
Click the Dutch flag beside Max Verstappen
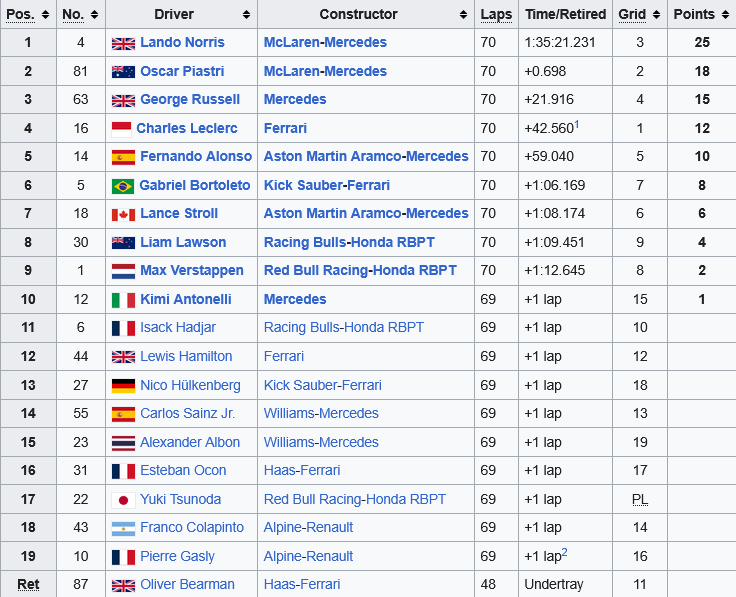tap(123, 271)
